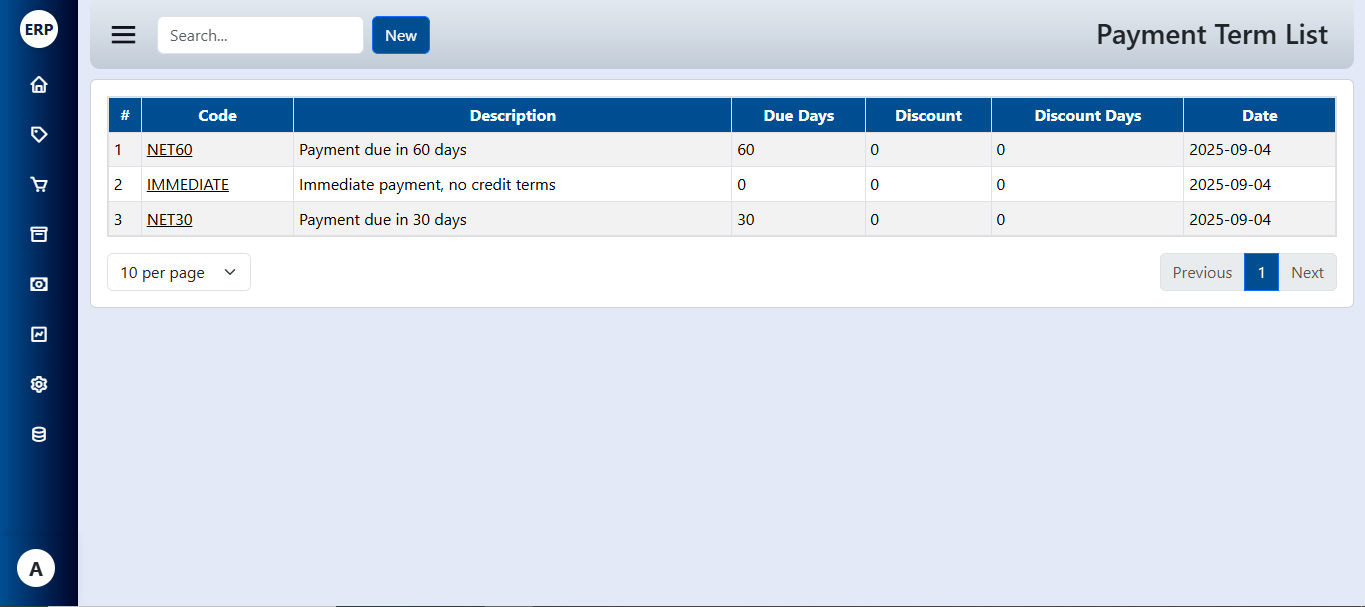
Task: Open the settings gear sidebar icon
Action: pyautogui.click(x=39, y=384)
